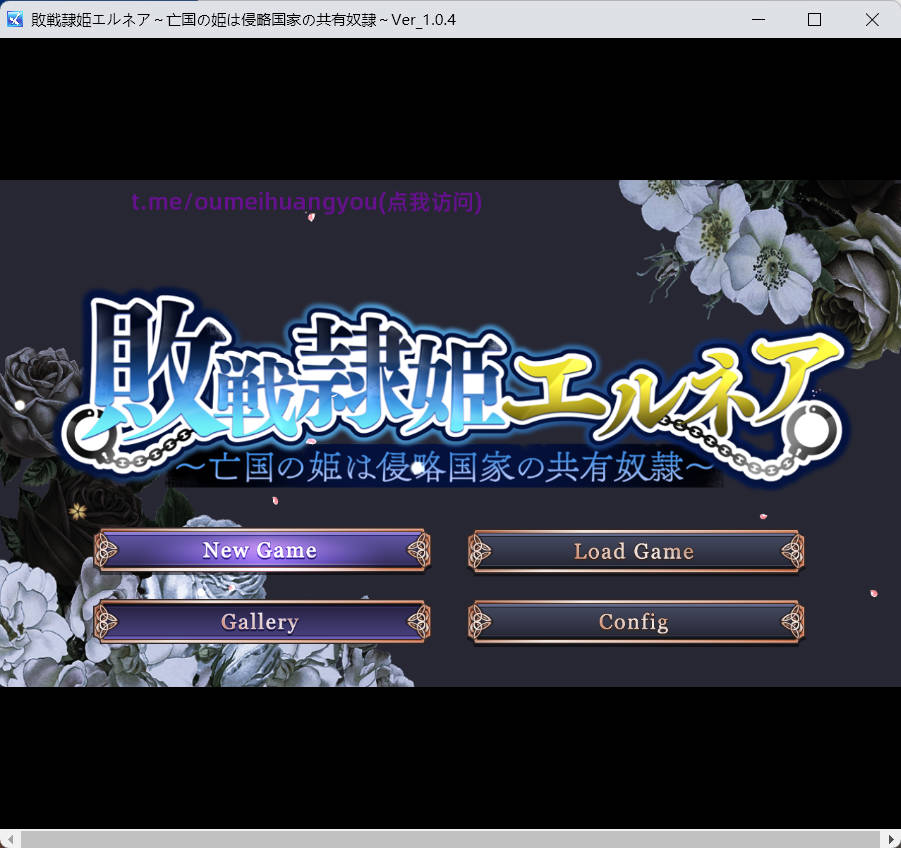Click the right arrow of the bottom scrollbar
The width and height of the screenshot is (901, 848).
click(891, 838)
